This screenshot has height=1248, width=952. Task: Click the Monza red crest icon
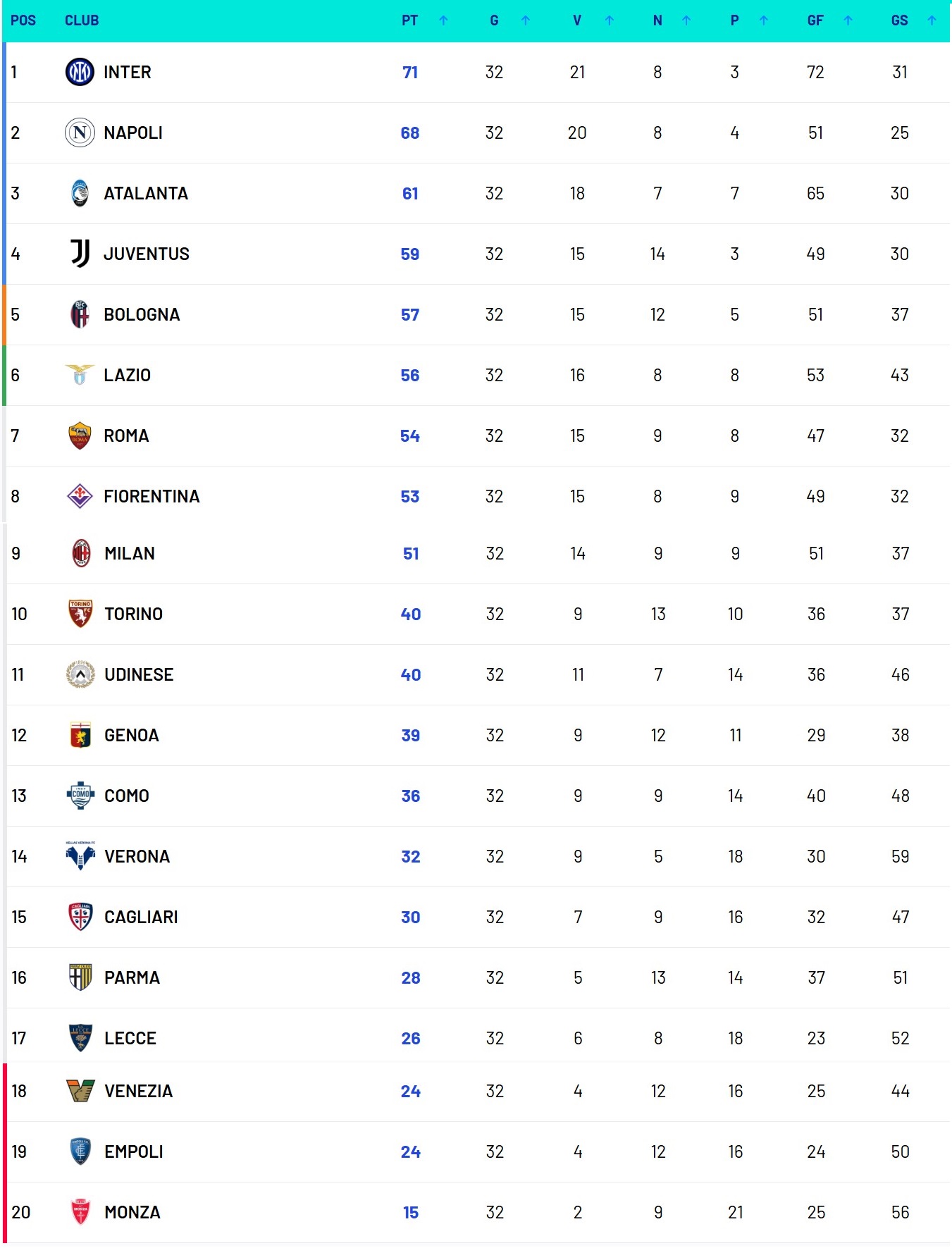point(80,1212)
